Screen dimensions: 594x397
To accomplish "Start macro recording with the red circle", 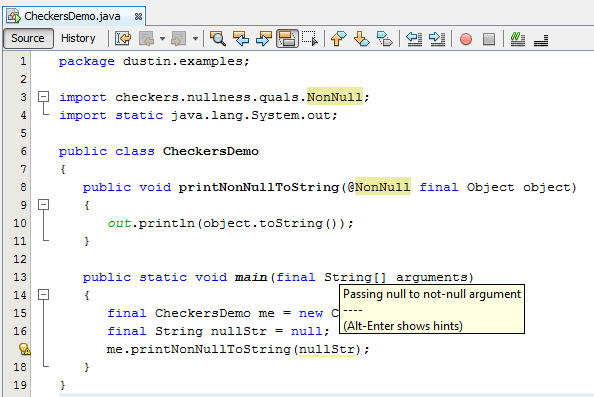I will coord(466,39).
